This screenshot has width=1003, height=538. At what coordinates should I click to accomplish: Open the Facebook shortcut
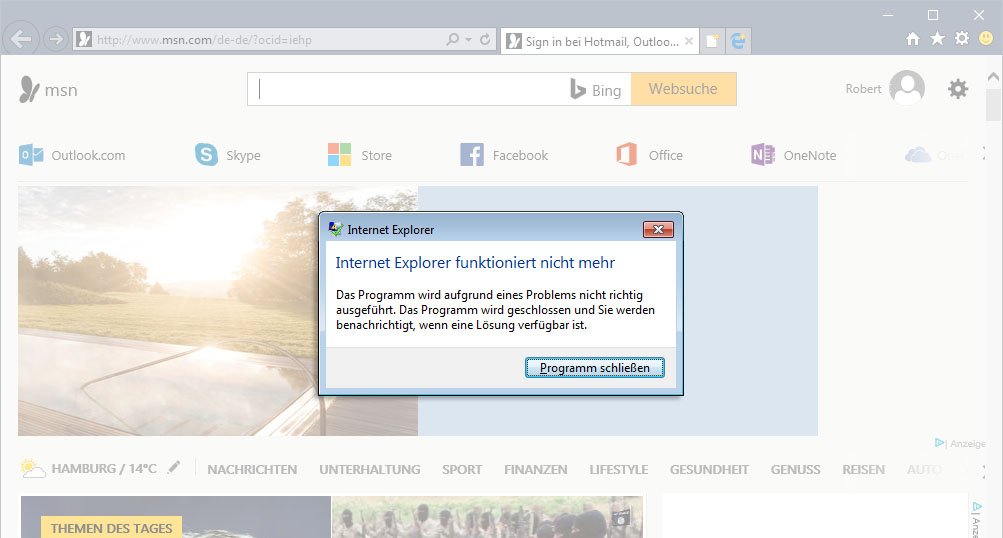click(x=504, y=155)
